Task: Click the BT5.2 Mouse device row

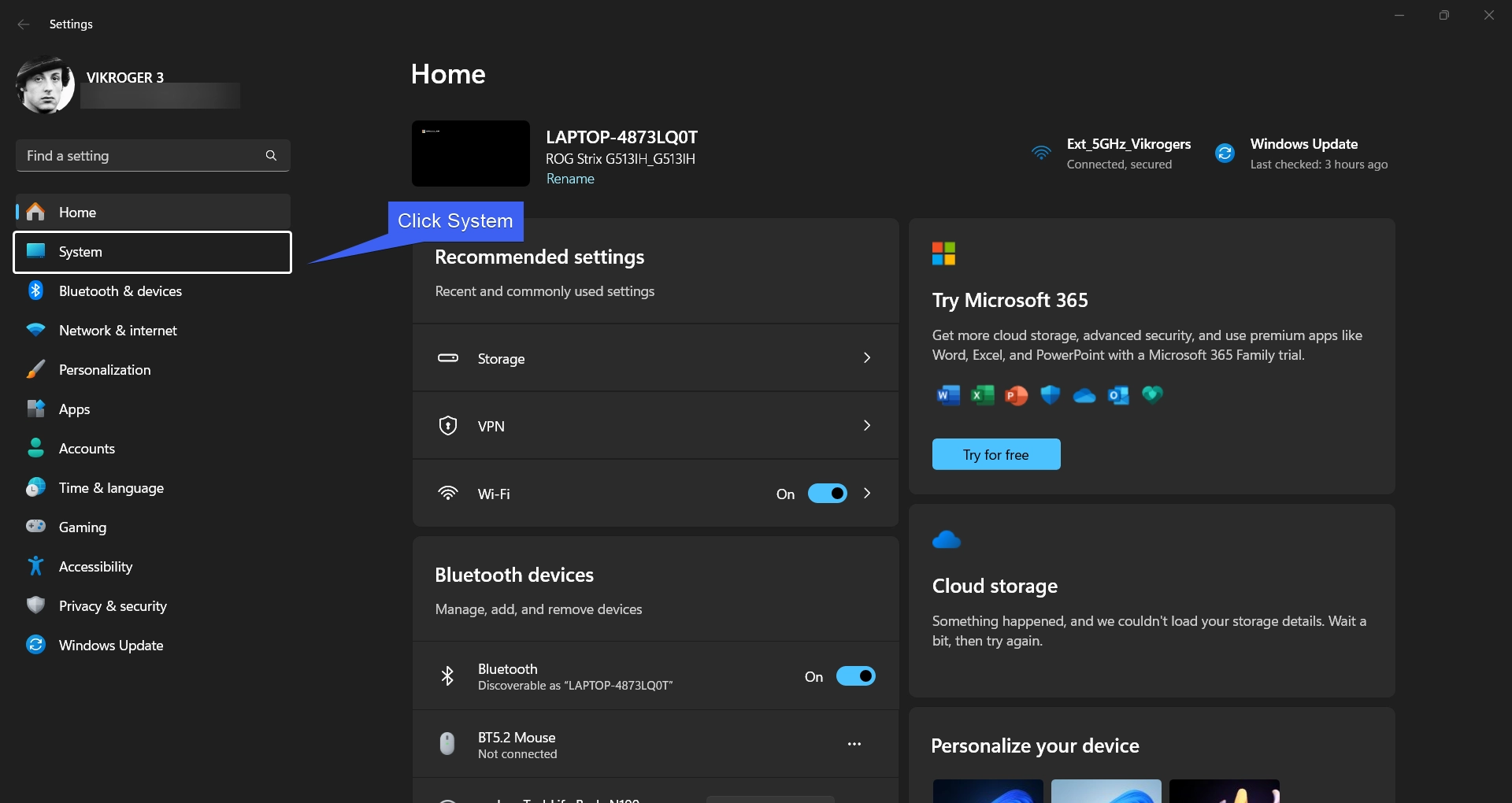Action: (655, 744)
